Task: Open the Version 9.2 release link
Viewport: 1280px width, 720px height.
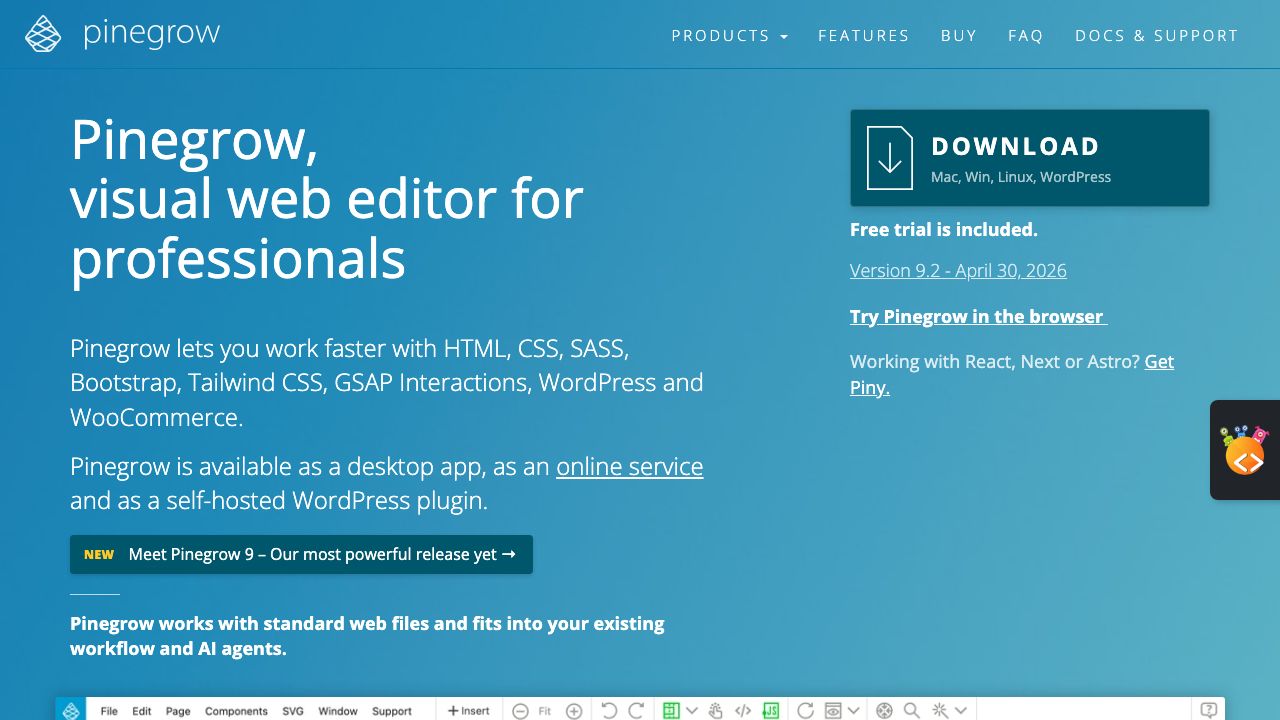Action: point(958,271)
